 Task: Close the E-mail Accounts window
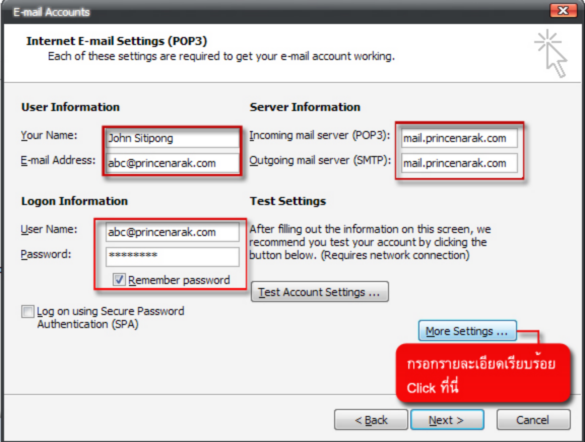click(563, 10)
